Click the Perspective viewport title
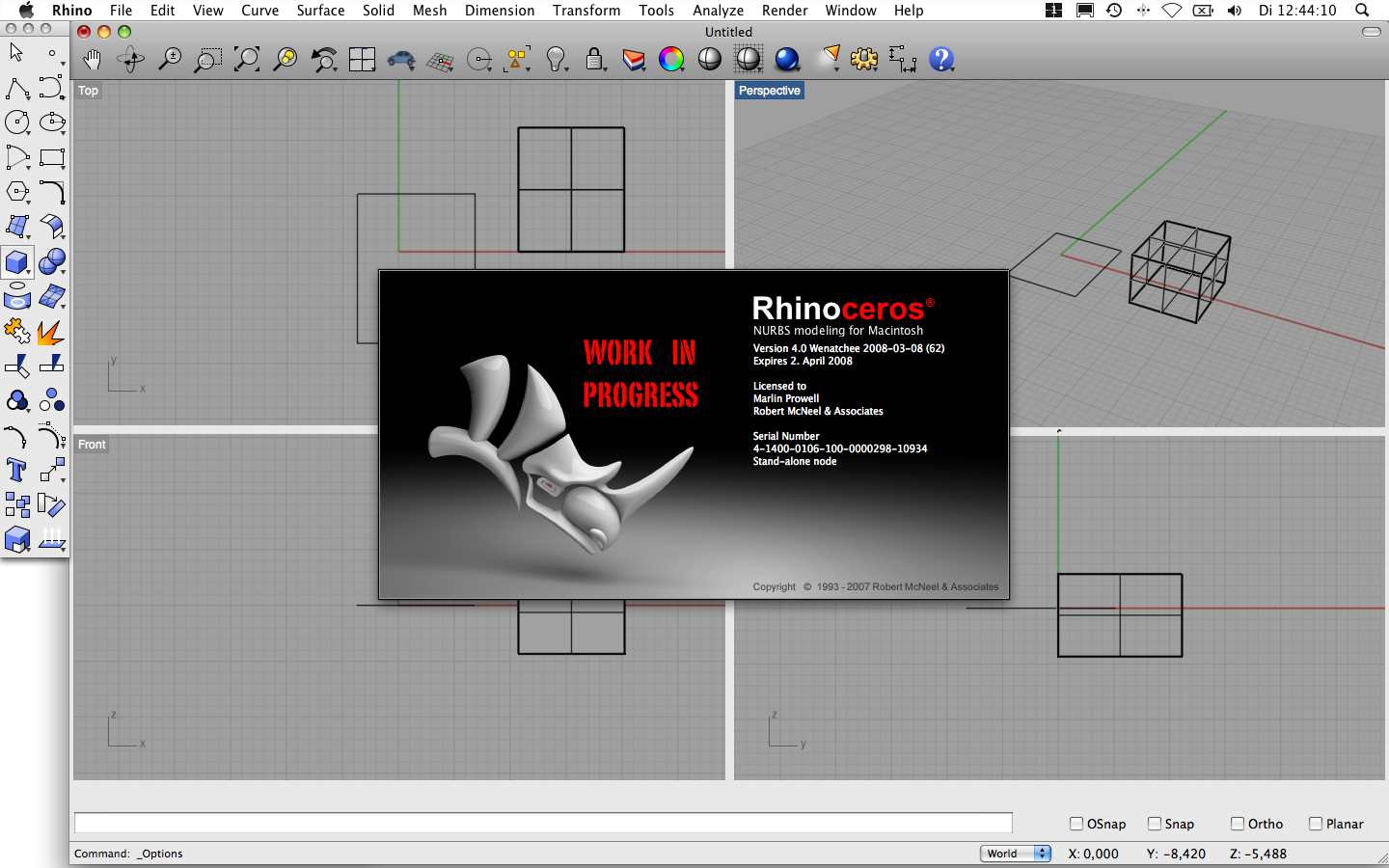This screenshot has width=1389, height=868. point(769,91)
